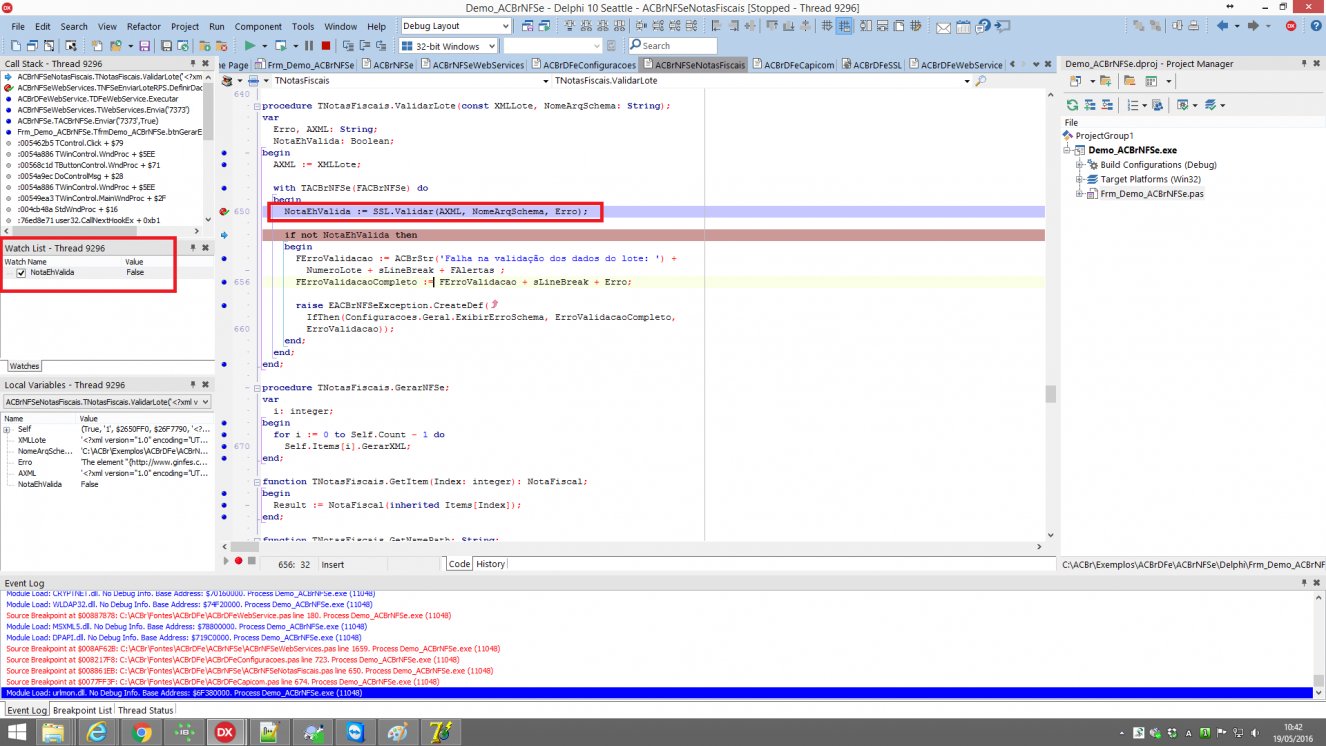Toggle the breakpoint on line 650
The width and height of the screenshot is (1326, 746).
coord(224,212)
